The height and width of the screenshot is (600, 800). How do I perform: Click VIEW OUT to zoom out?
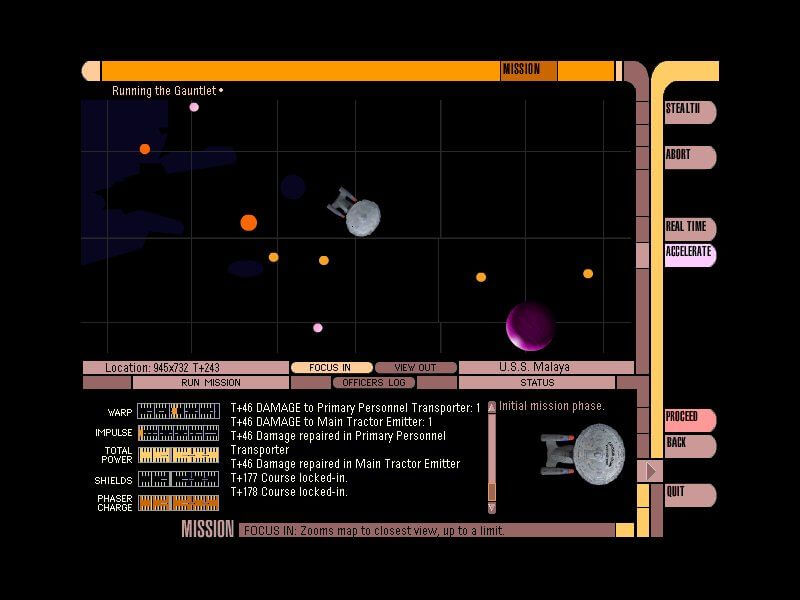[415, 367]
